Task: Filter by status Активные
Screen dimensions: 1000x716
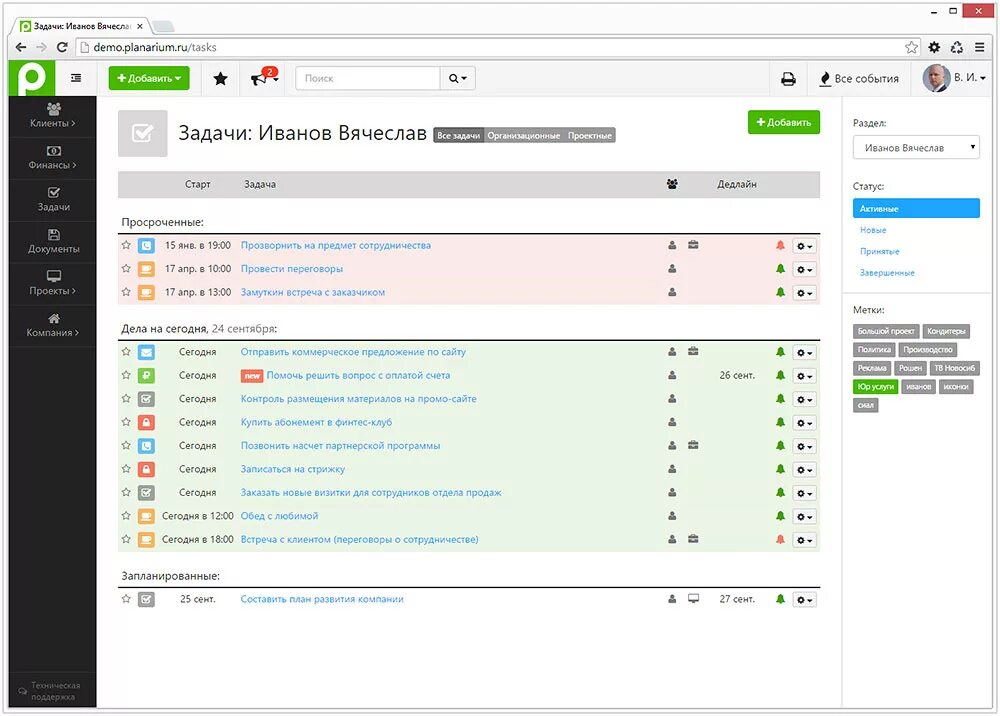Action: [x=916, y=208]
